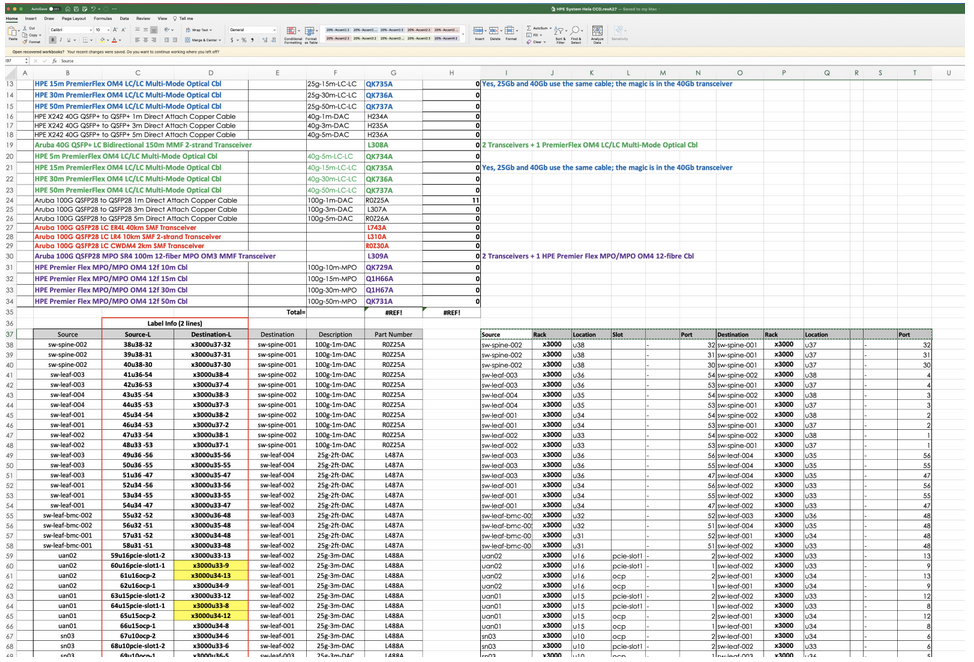Open the View ribbon tab
The width and height of the screenshot is (974, 662).
coord(162,19)
